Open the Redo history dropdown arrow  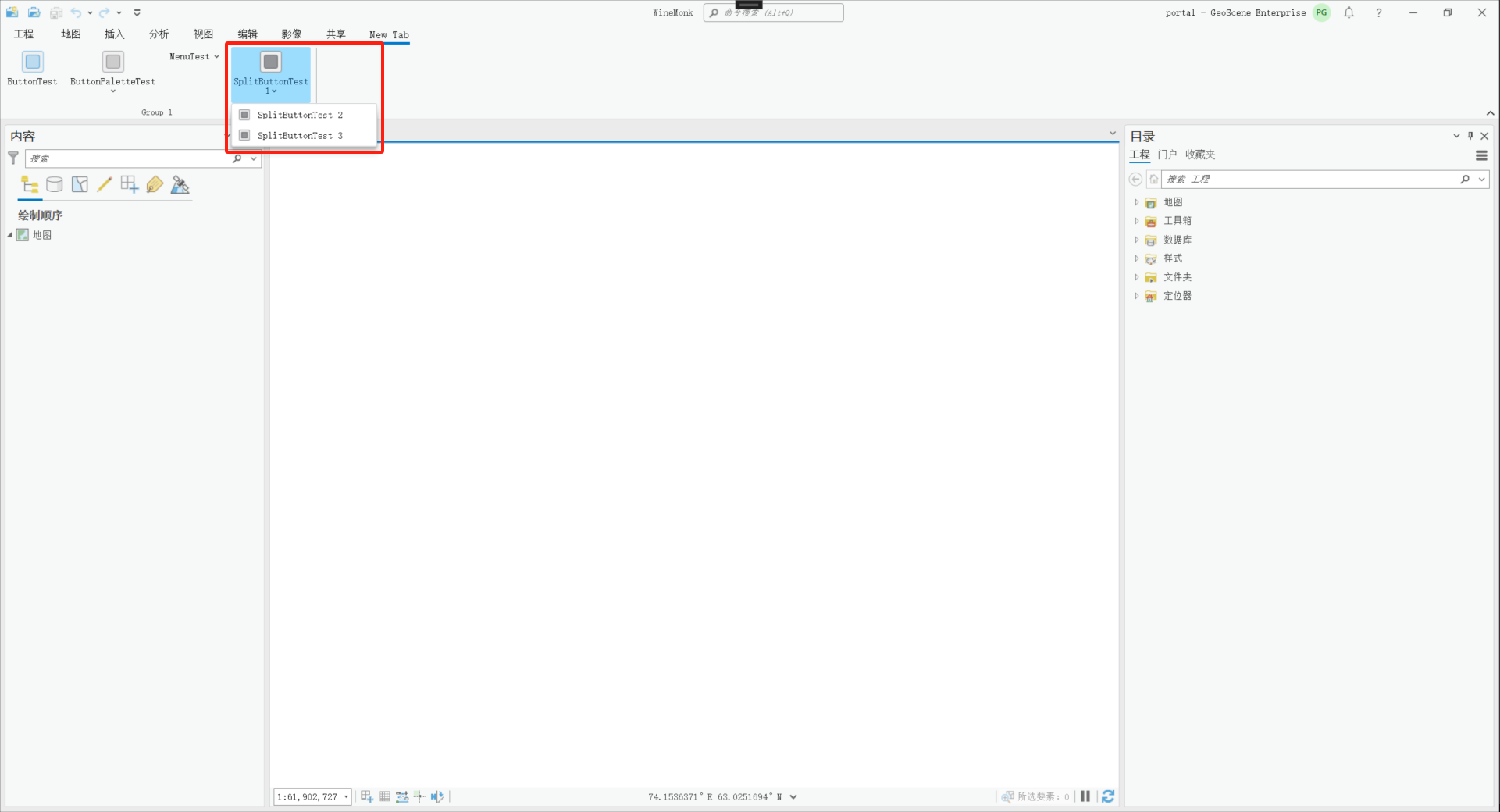click(119, 12)
